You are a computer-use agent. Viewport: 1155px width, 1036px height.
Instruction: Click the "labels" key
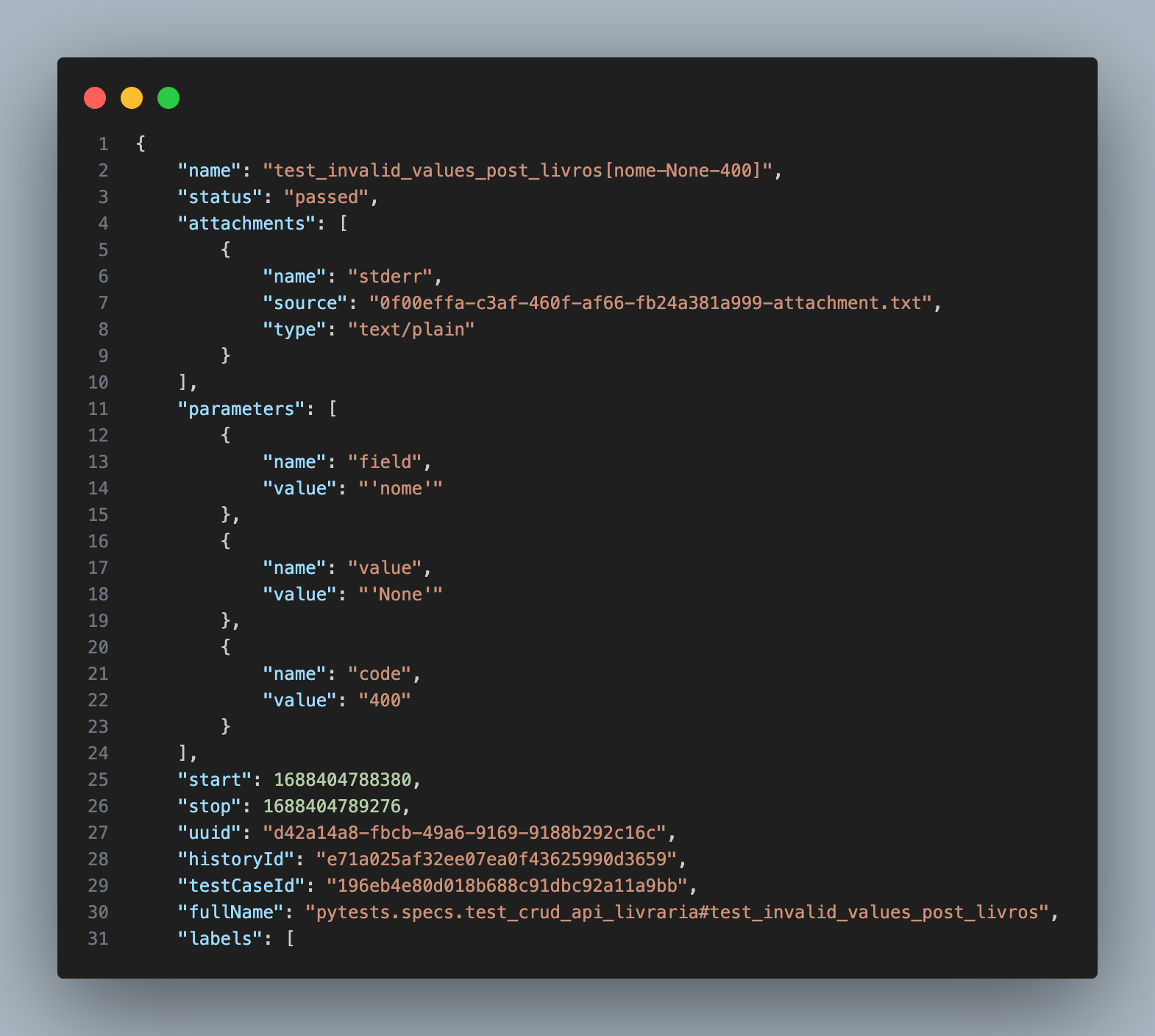coord(220,939)
